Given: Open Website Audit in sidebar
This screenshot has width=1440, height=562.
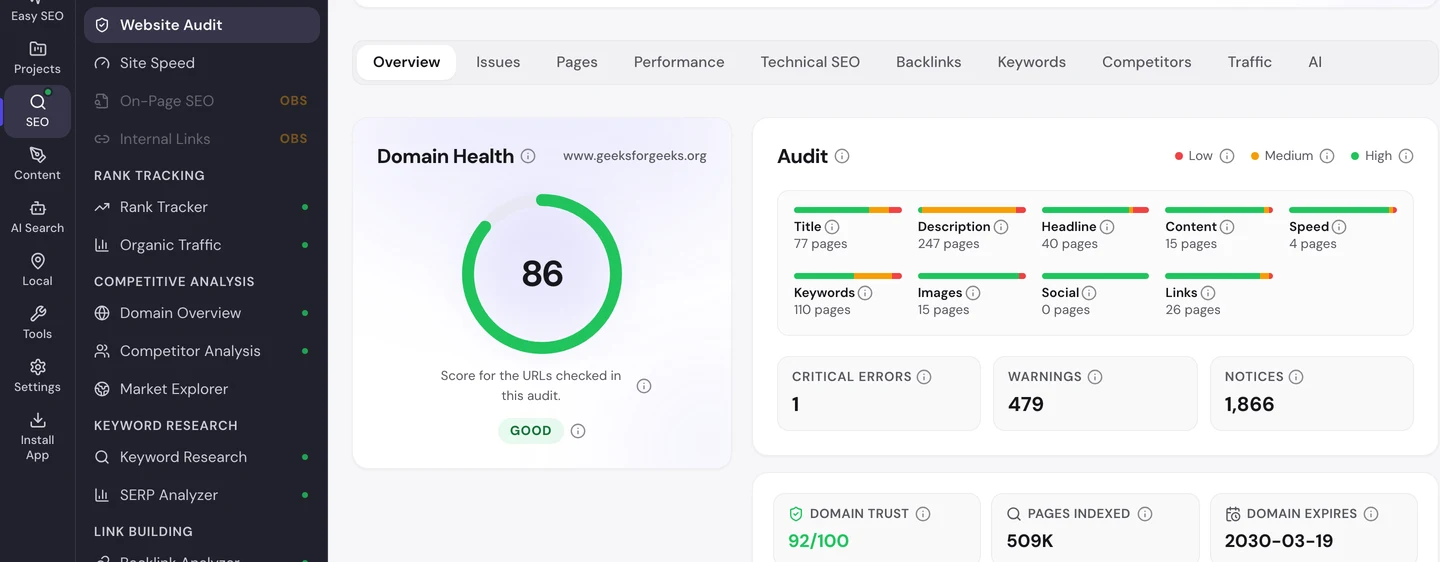Looking at the screenshot, I should pyautogui.click(x=202, y=25).
